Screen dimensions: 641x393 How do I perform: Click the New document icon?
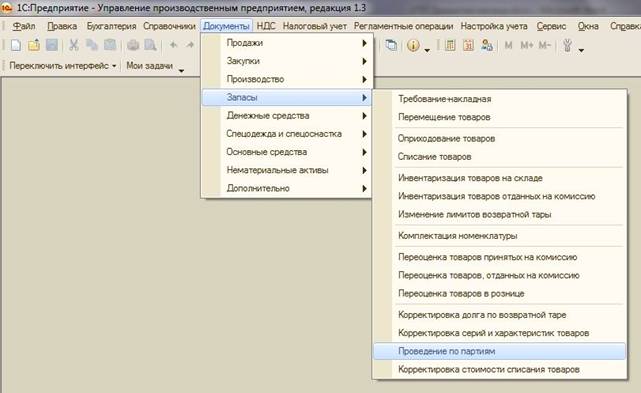(16, 45)
